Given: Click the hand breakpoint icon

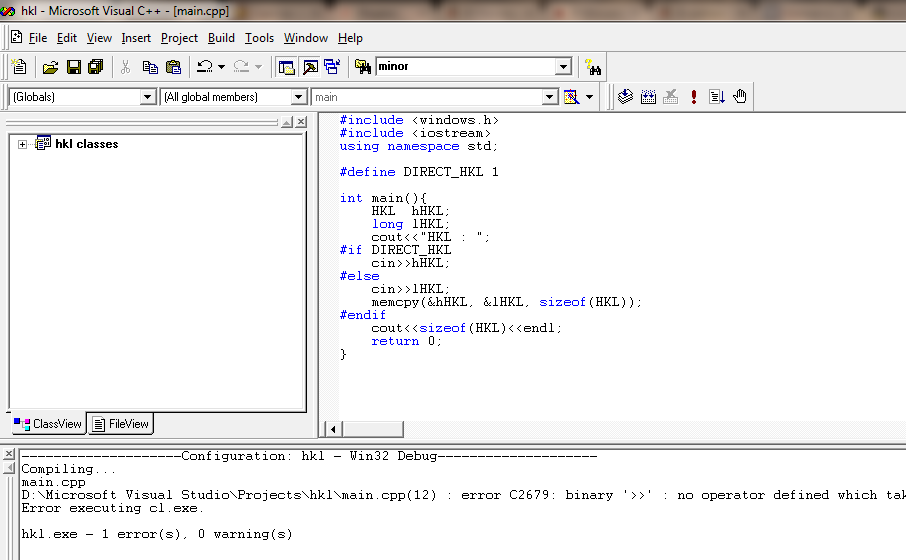Looking at the screenshot, I should point(740,97).
